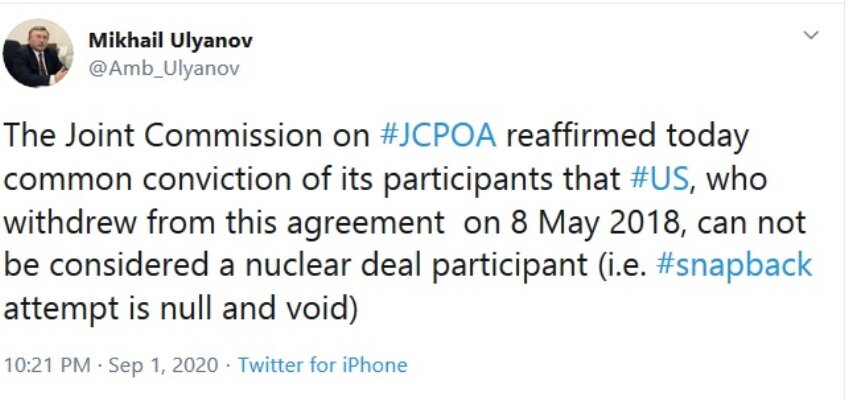This screenshot has width=848, height=400.
Task: Open the tweet options chevron menu
Action: point(811,35)
